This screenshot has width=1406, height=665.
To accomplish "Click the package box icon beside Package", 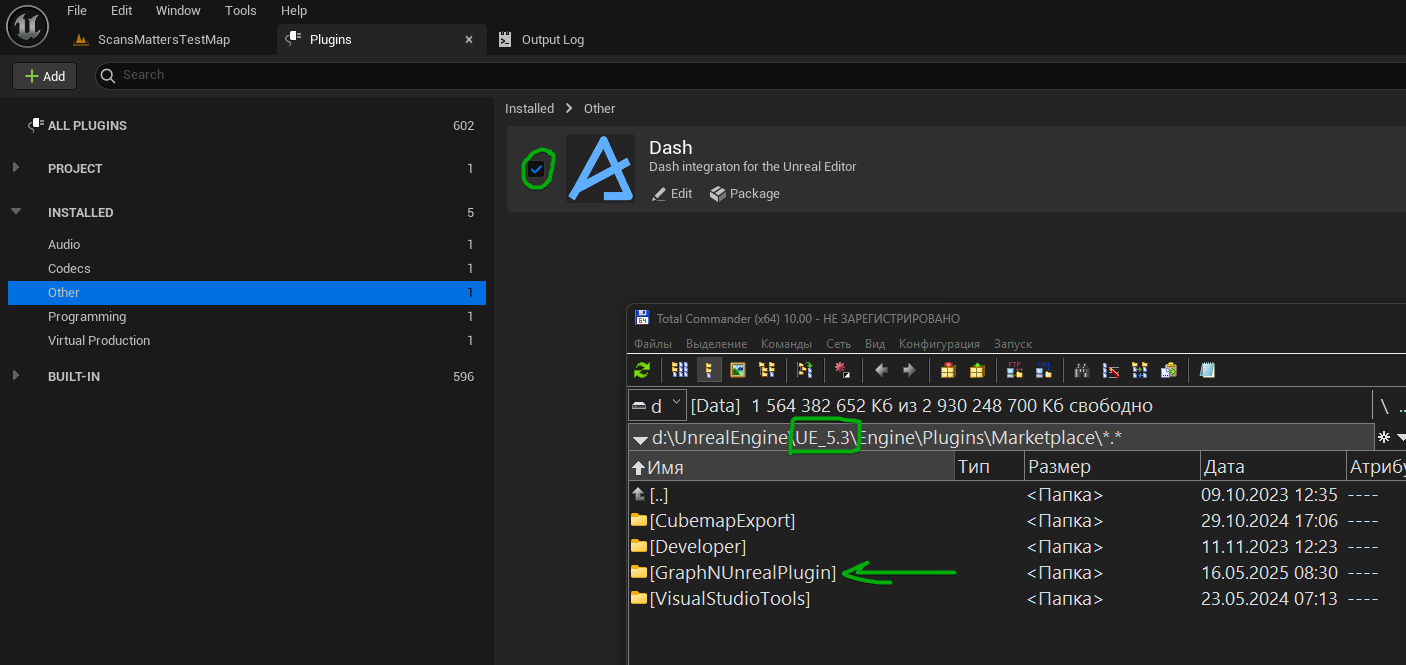I will (717, 194).
